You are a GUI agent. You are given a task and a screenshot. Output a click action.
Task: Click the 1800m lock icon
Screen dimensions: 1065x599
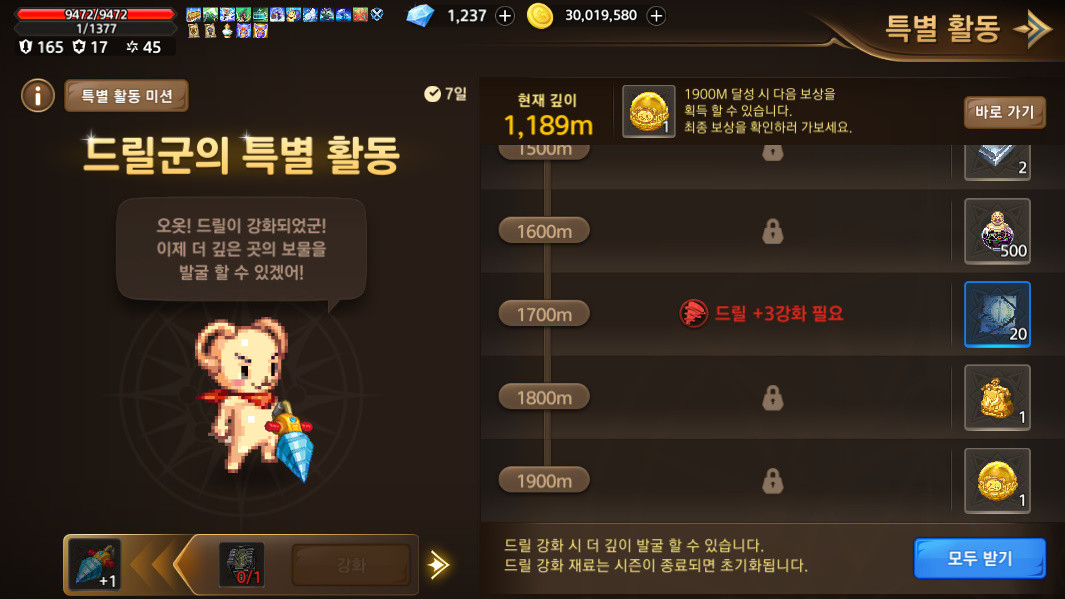click(772, 398)
